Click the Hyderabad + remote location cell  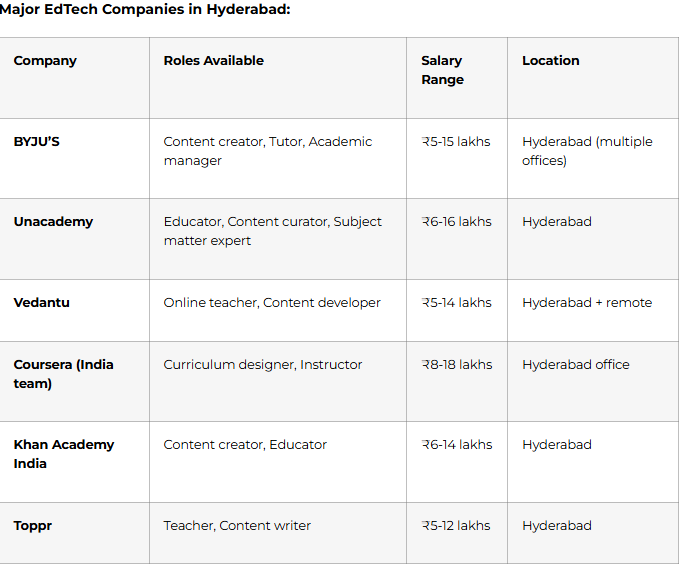pyautogui.click(x=586, y=303)
